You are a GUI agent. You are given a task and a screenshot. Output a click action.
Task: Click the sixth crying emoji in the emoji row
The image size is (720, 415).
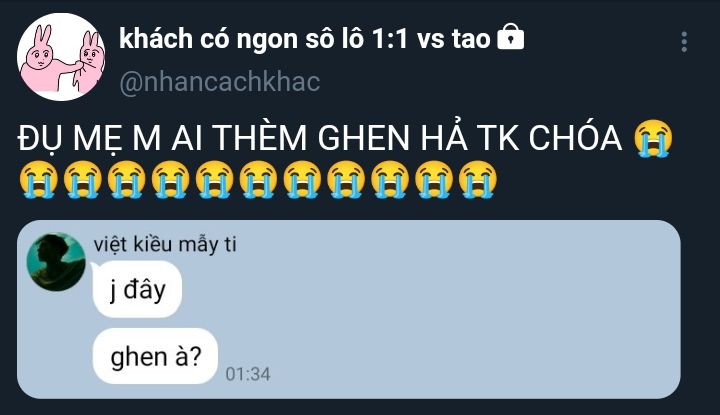[x=259, y=179]
